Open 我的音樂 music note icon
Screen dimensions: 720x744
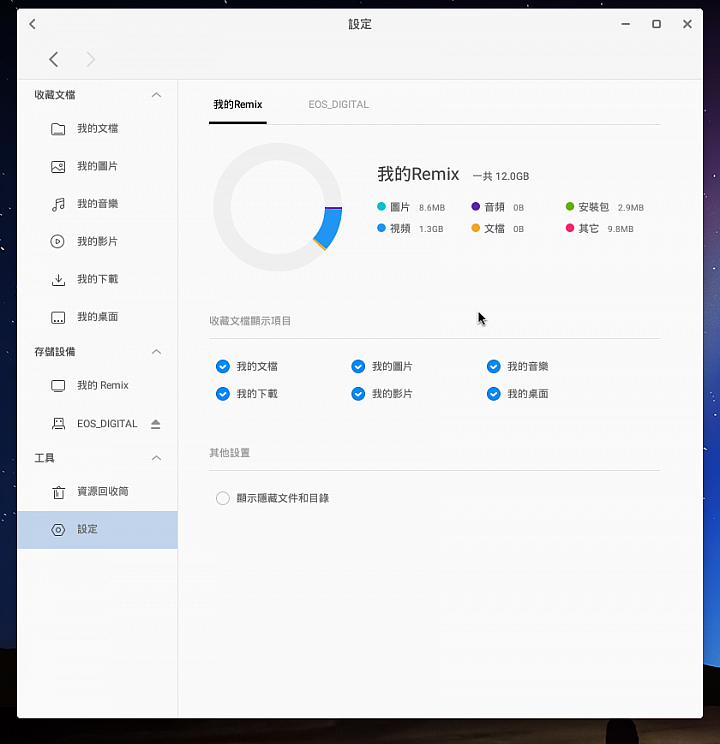click(58, 204)
